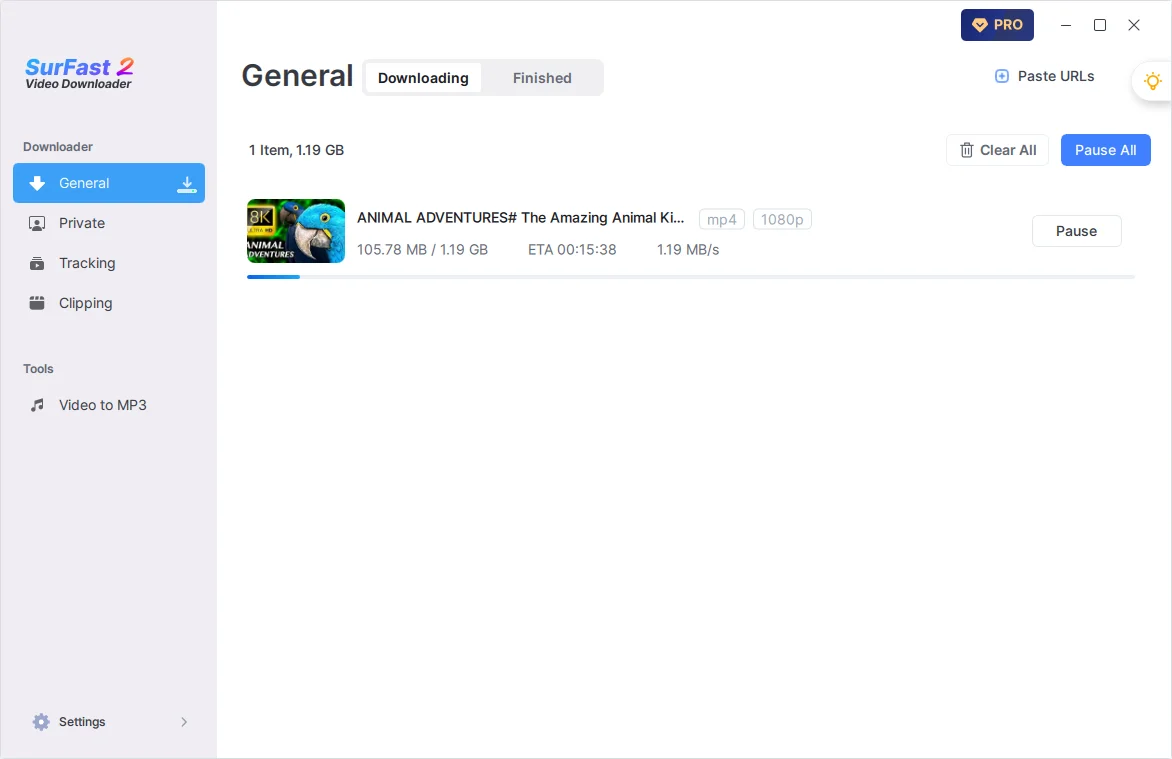Open the Clipping tool
Image resolution: width=1172 pixels, height=759 pixels.
point(85,303)
